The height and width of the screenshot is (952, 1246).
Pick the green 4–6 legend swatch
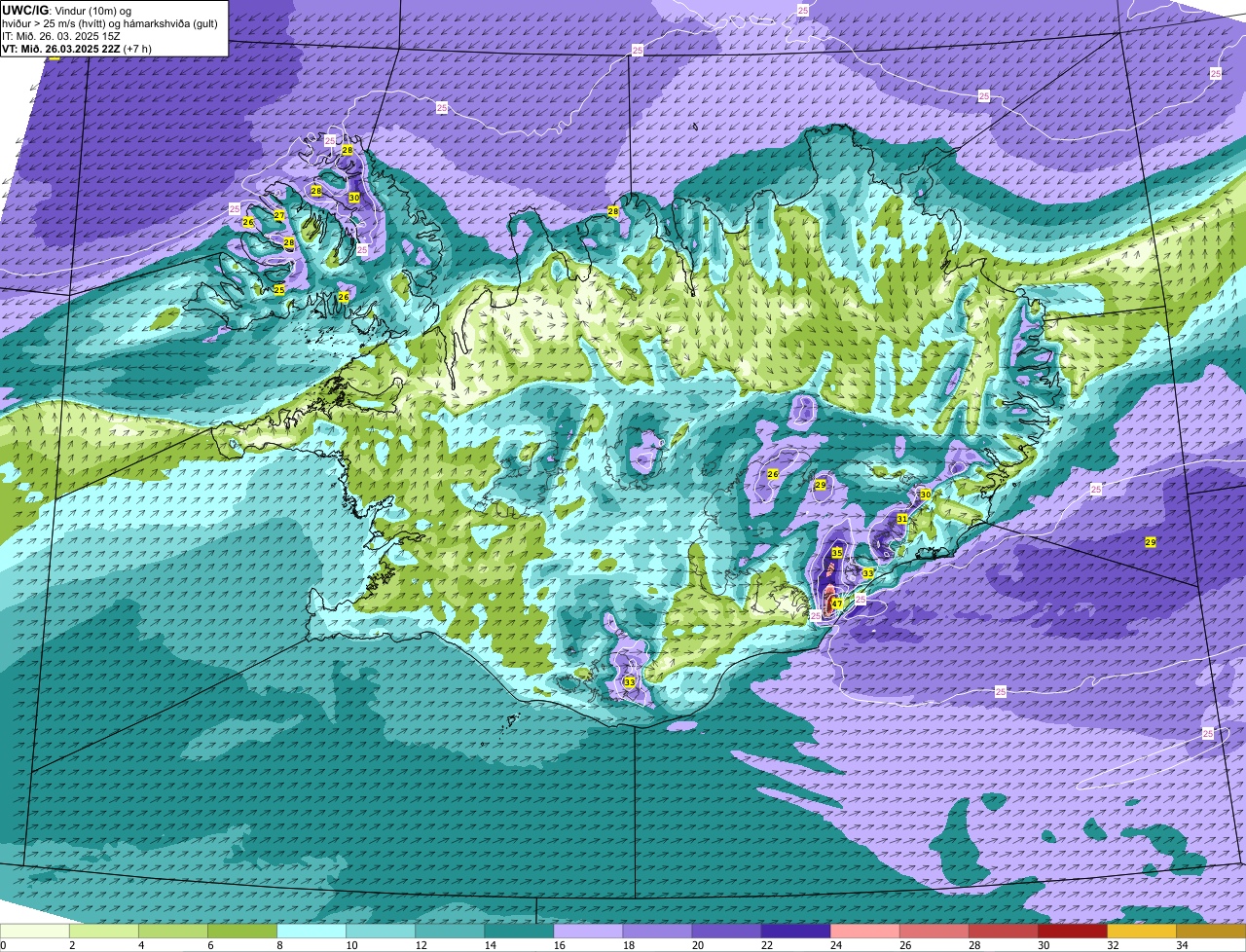click(173, 932)
